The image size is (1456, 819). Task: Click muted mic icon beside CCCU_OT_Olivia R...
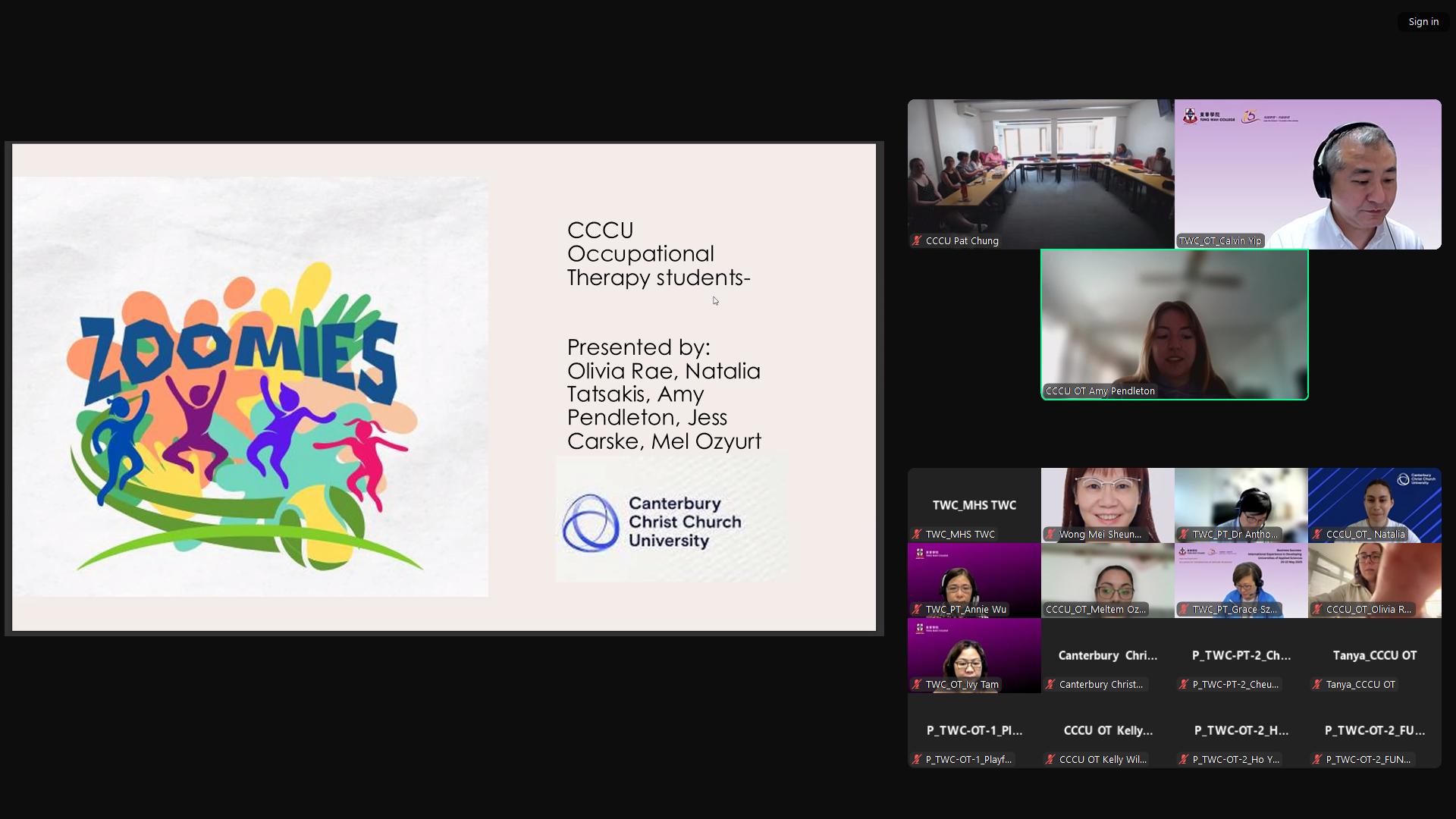(x=1317, y=609)
